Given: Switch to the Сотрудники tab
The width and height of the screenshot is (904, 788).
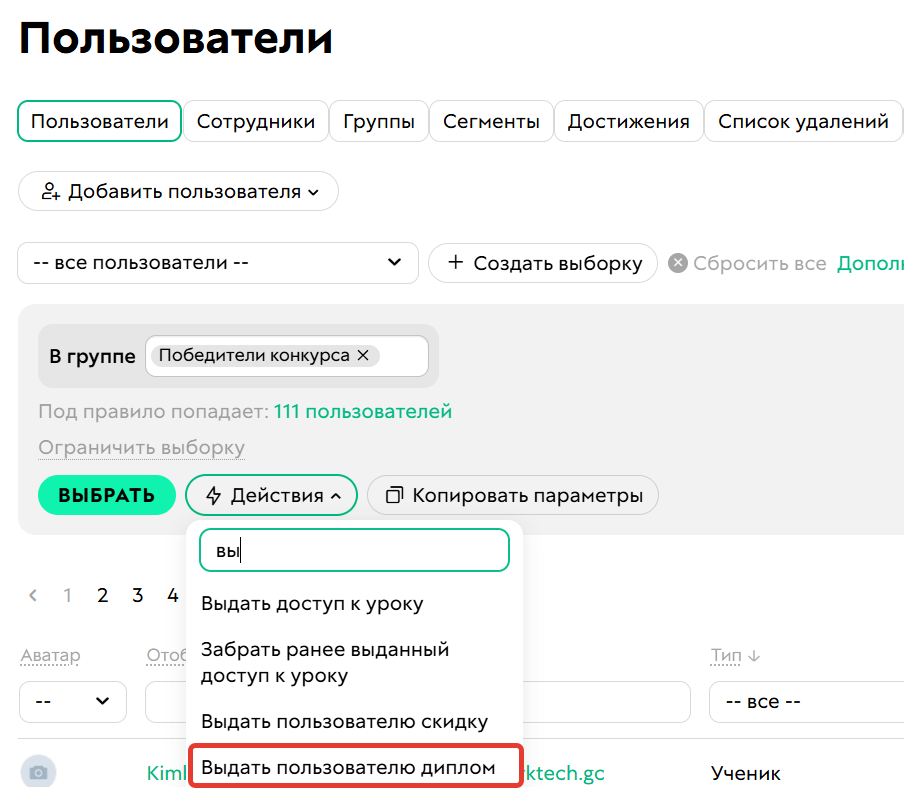Looking at the screenshot, I should [x=253, y=121].
